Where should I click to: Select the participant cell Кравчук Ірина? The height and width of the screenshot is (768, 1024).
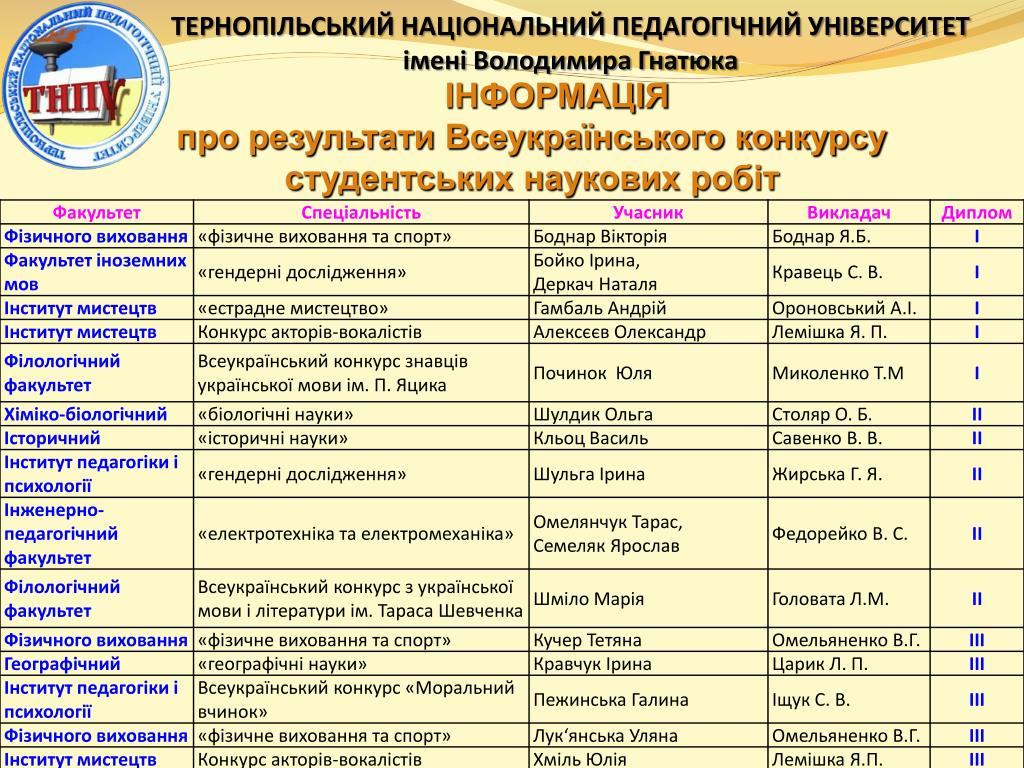(x=648, y=664)
